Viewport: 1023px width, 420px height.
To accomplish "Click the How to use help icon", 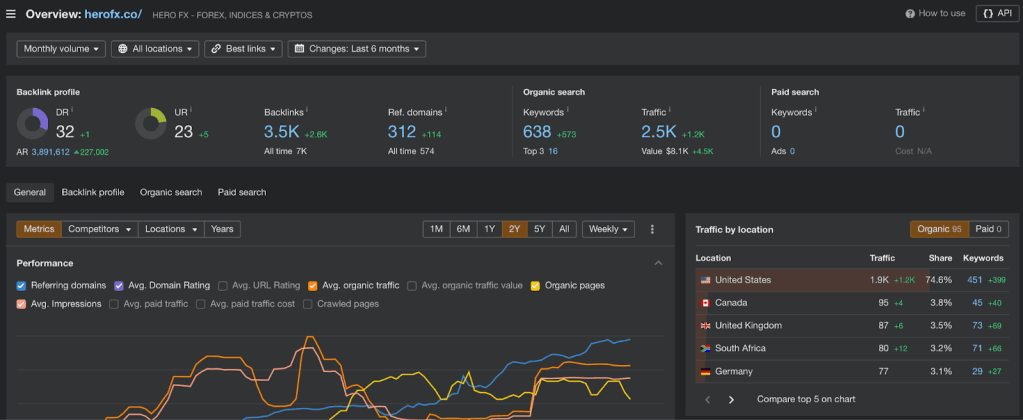I will [x=910, y=14].
